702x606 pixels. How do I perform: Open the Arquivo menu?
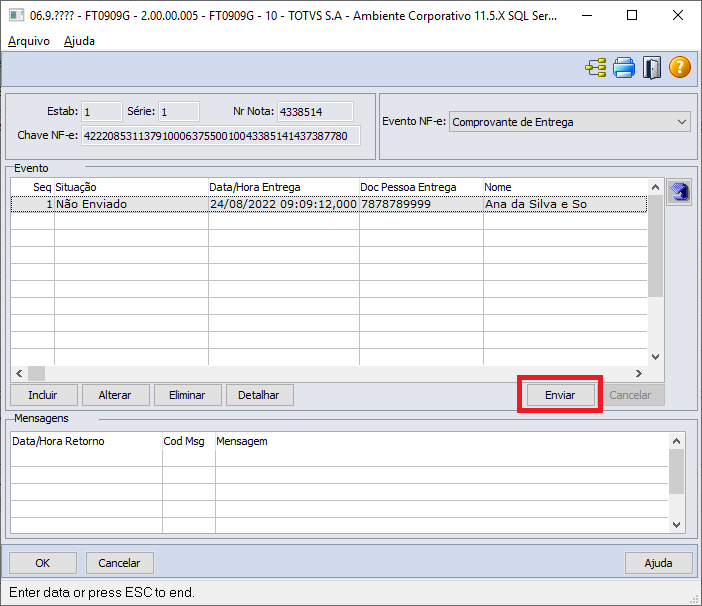pos(29,41)
